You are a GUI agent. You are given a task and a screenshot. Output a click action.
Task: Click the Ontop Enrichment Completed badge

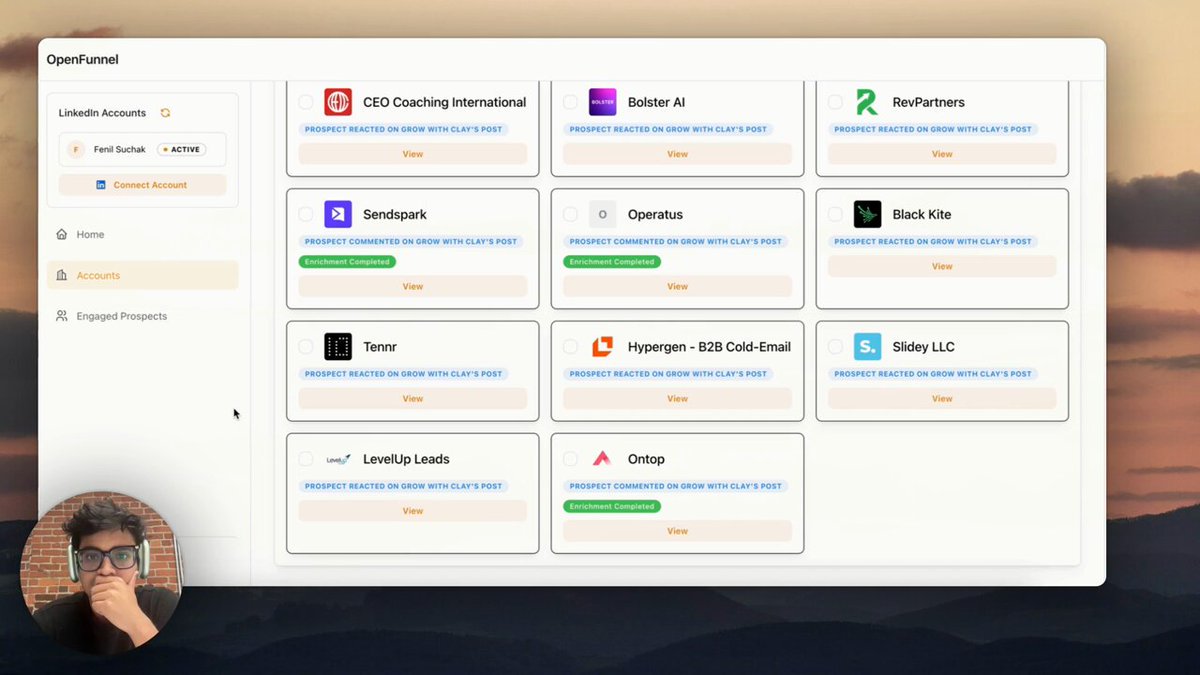(x=612, y=506)
